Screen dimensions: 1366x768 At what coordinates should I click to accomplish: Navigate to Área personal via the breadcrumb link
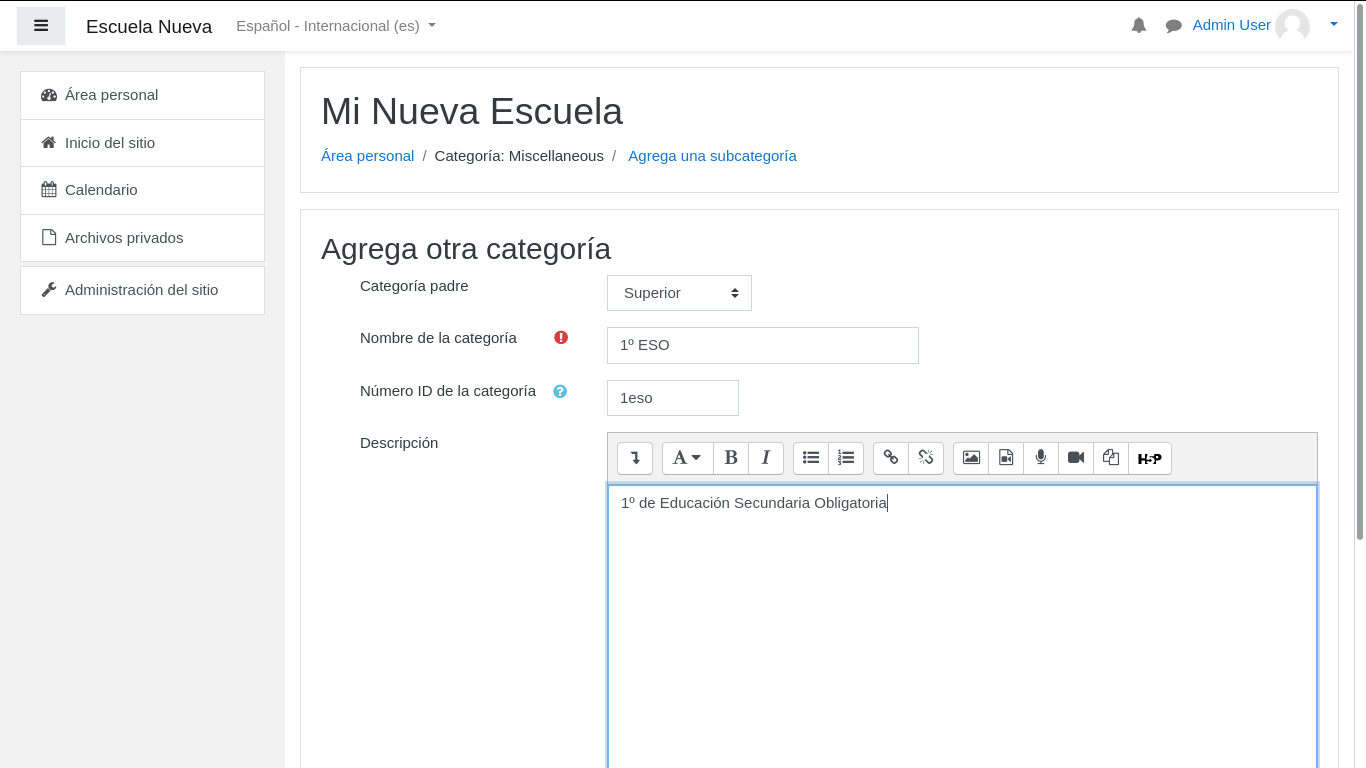(x=367, y=156)
